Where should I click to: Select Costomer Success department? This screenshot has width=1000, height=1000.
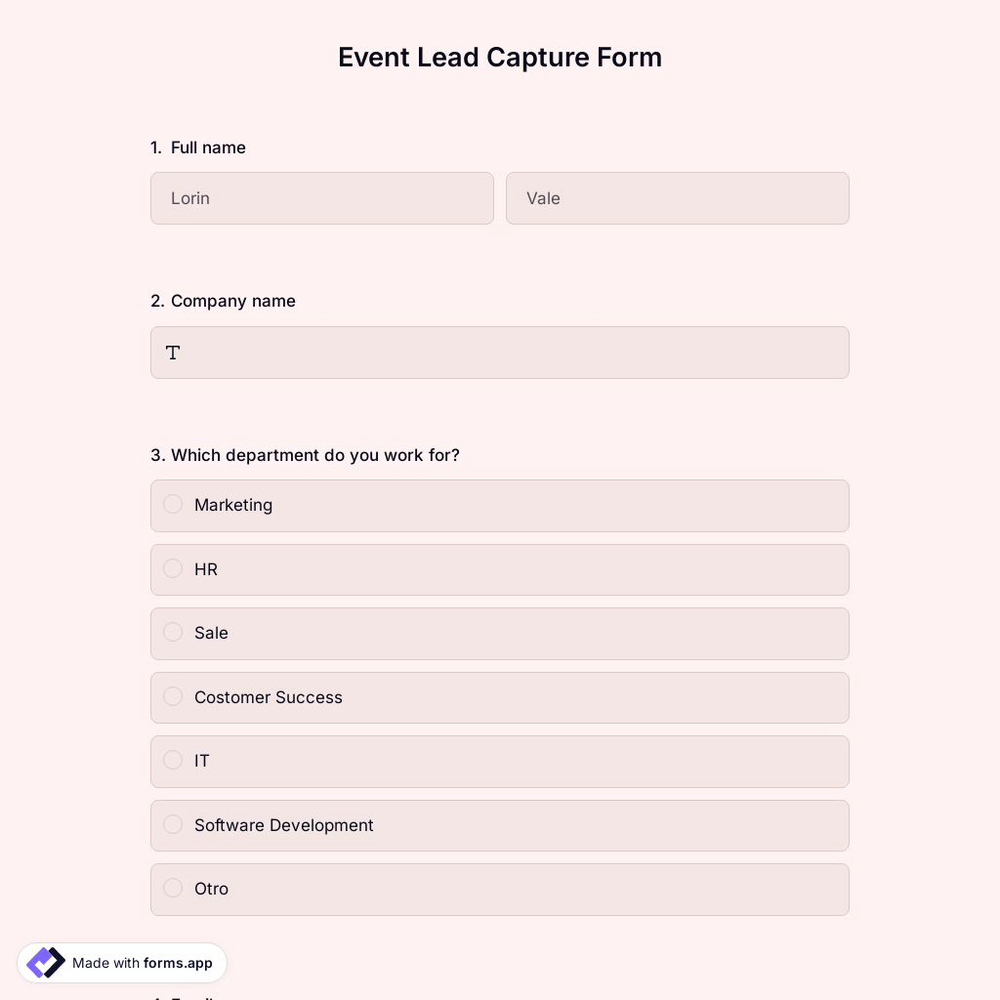pyautogui.click(x=172, y=696)
